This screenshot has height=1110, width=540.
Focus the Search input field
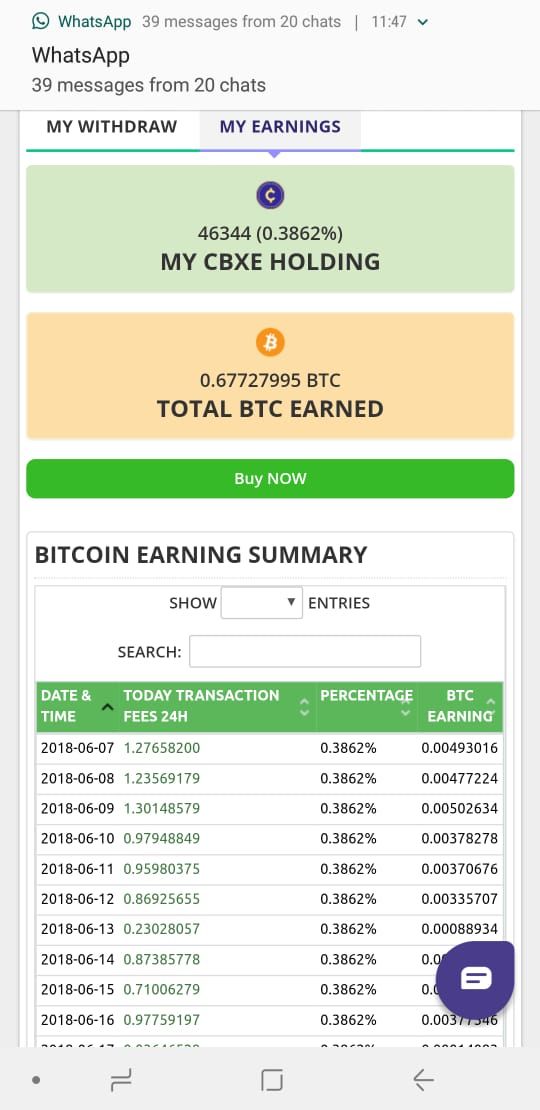click(305, 651)
